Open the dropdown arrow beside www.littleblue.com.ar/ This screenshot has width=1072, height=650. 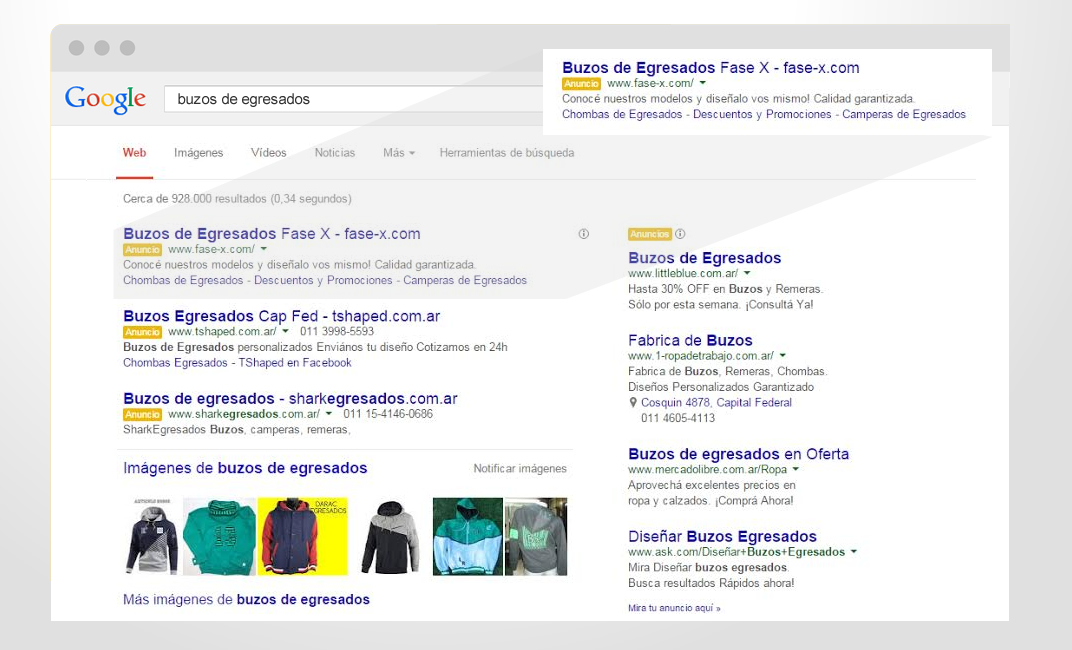(747, 273)
